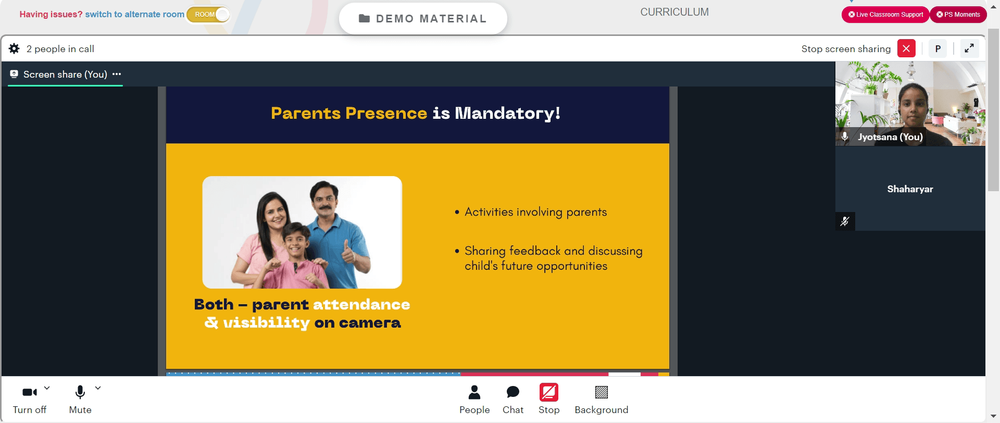
Task: Click the camera Turn off icon
Action: click(x=29, y=392)
